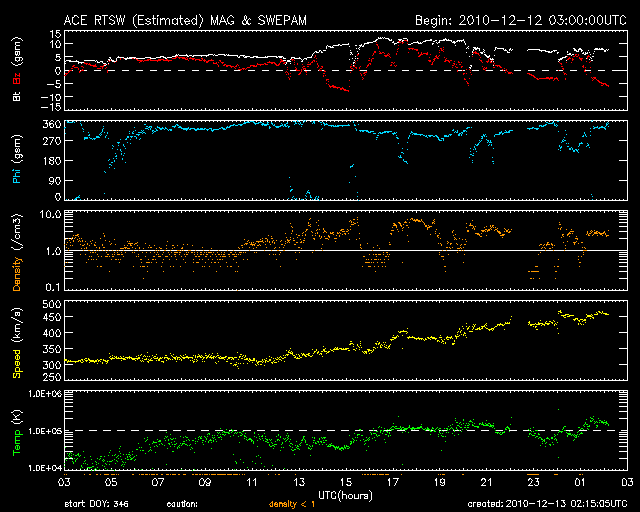Click the '15' tick on the Bt Bz axis
Image resolution: width=640 pixels, height=512 pixels.
(56, 34)
